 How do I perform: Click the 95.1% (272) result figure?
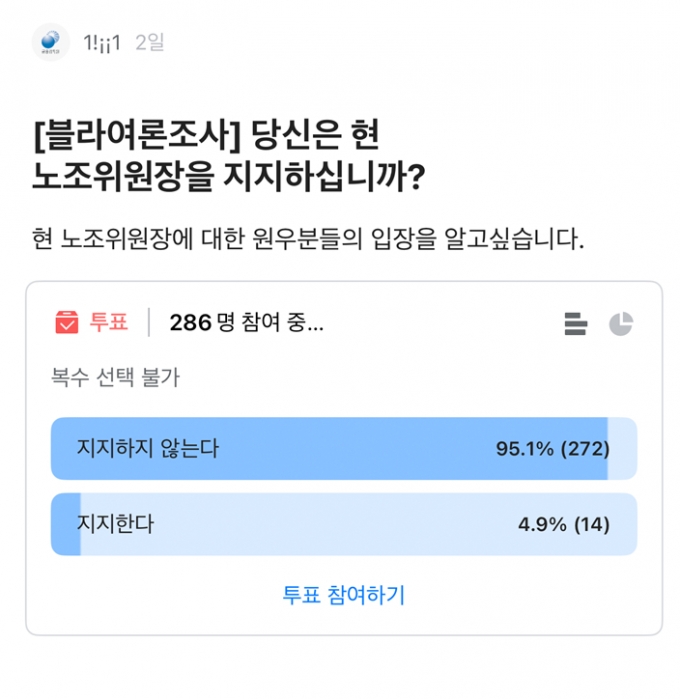coord(552,449)
